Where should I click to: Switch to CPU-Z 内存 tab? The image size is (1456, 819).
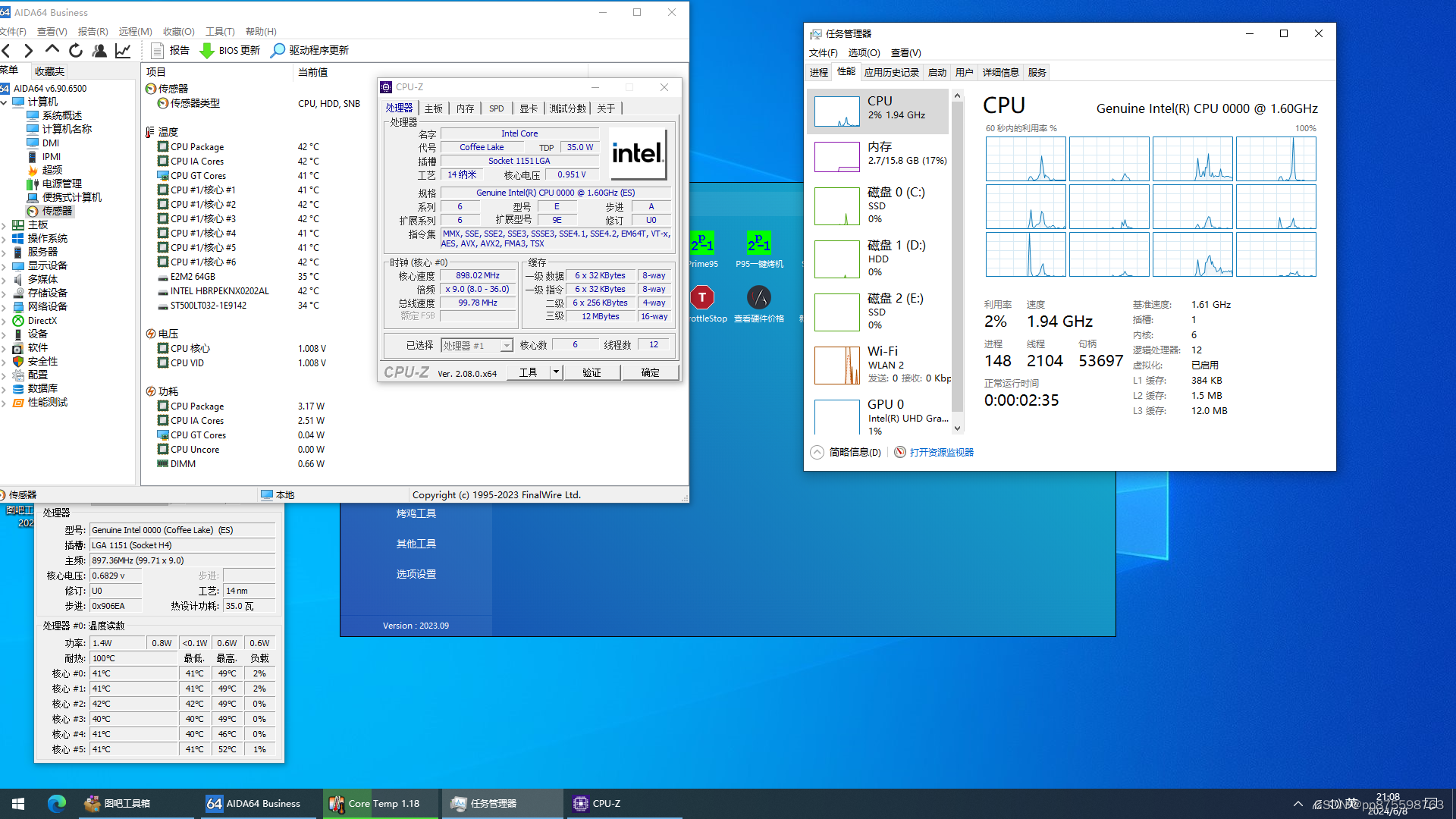coord(465,108)
